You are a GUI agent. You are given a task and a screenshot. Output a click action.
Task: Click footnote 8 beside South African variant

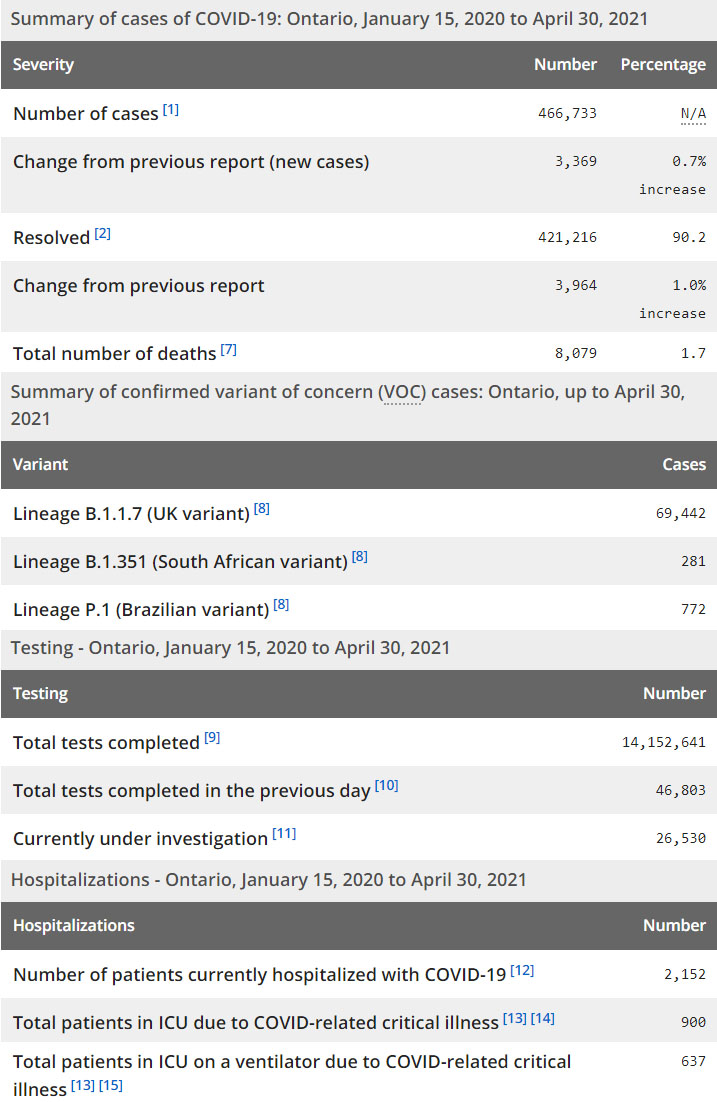point(360,557)
